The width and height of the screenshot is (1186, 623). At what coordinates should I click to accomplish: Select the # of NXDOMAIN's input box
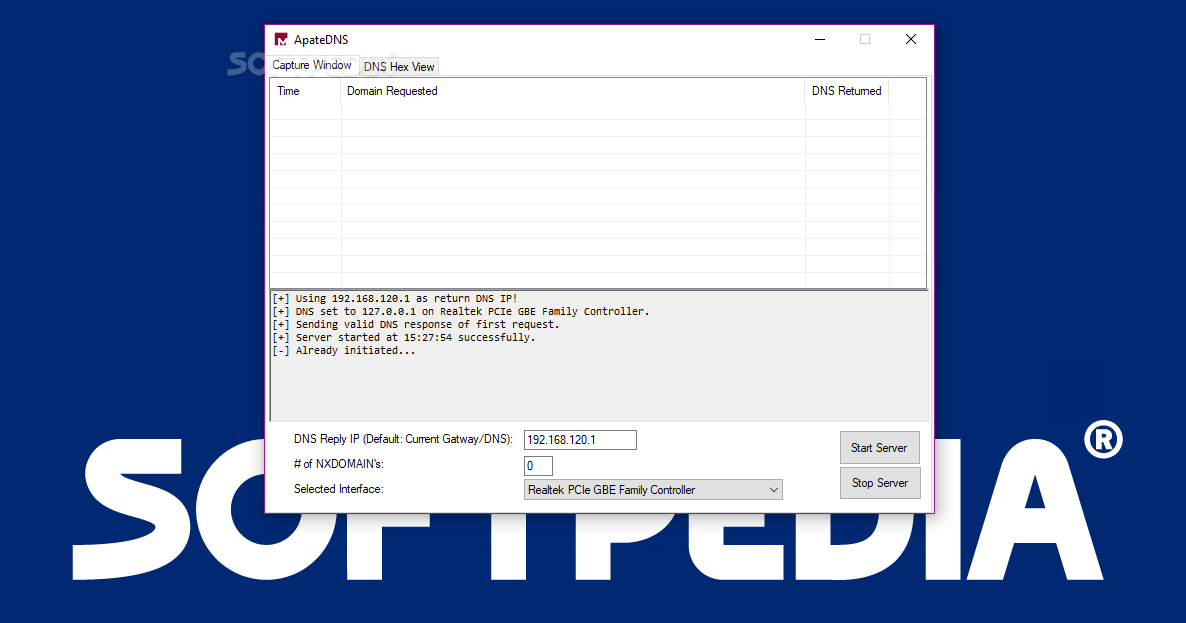pyautogui.click(x=539, y=466)
